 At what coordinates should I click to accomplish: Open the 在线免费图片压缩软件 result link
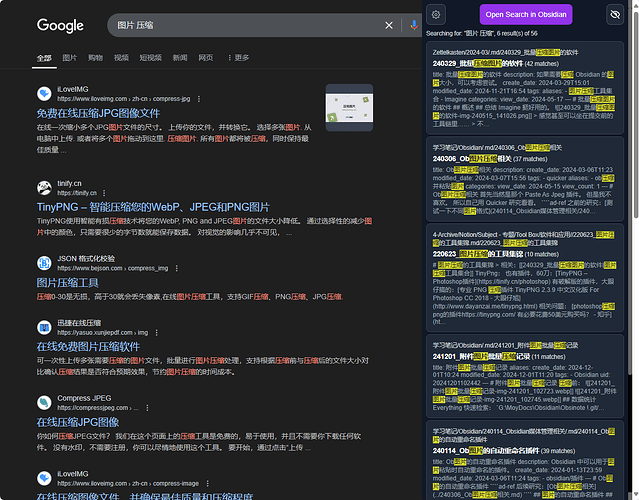tap(88, 347)
